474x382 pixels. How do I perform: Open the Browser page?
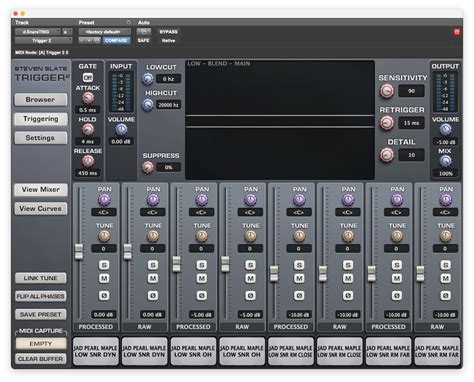coord(41,100)
